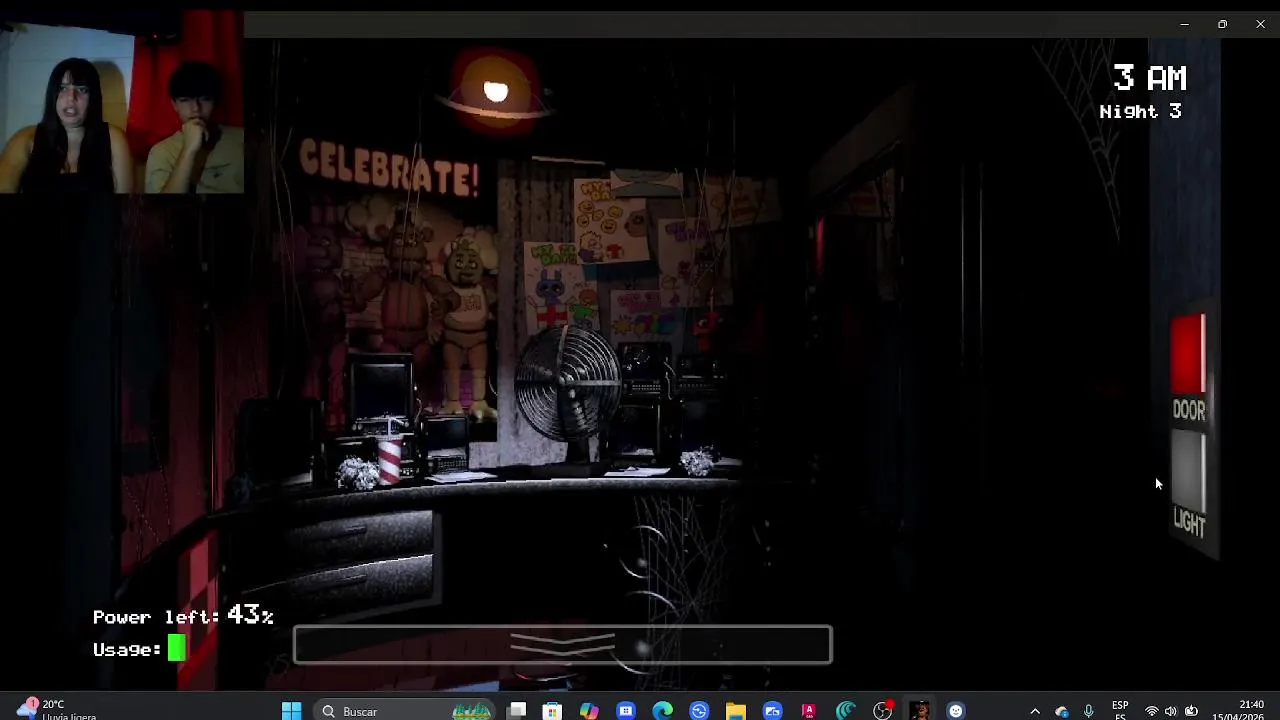Open battery status tray icon
The height and width of the screenshot is (720, 1280).
[1191, 711]
